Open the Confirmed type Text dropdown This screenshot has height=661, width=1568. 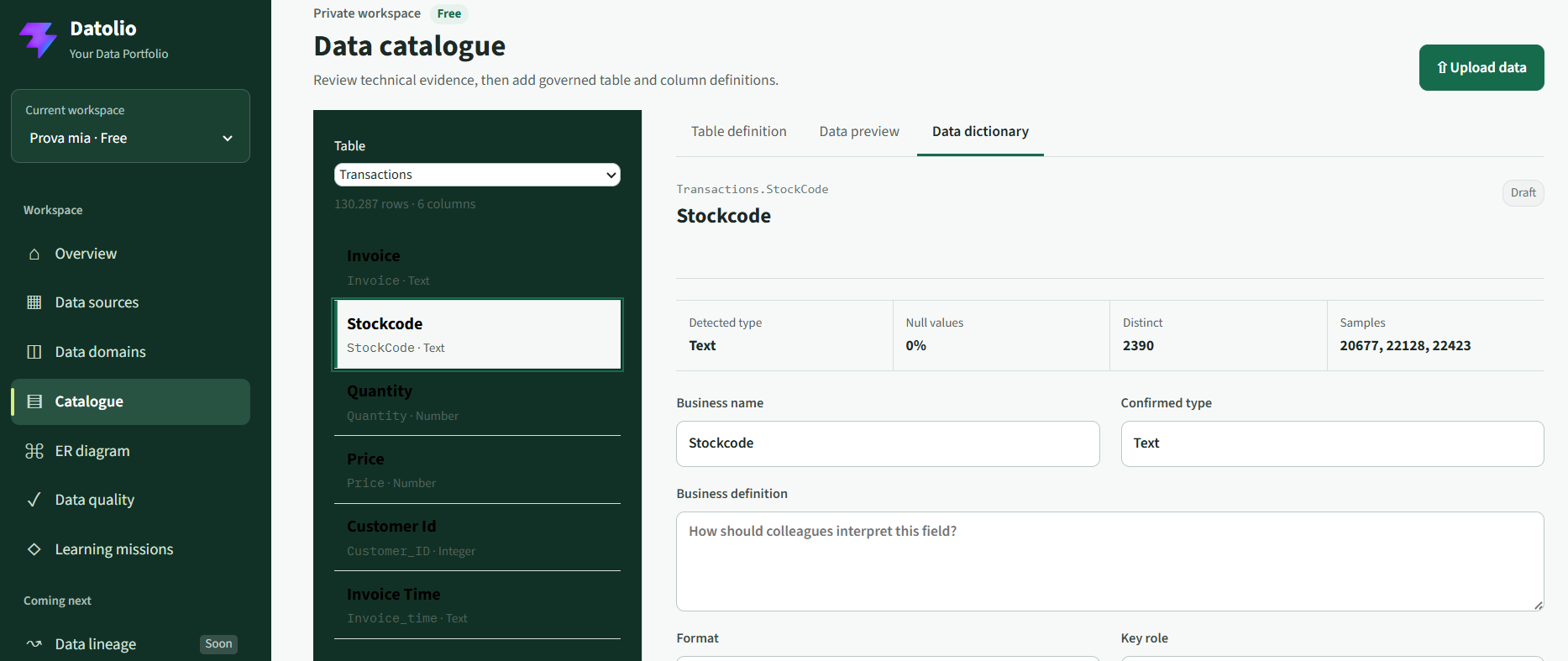click(1332, 443)
